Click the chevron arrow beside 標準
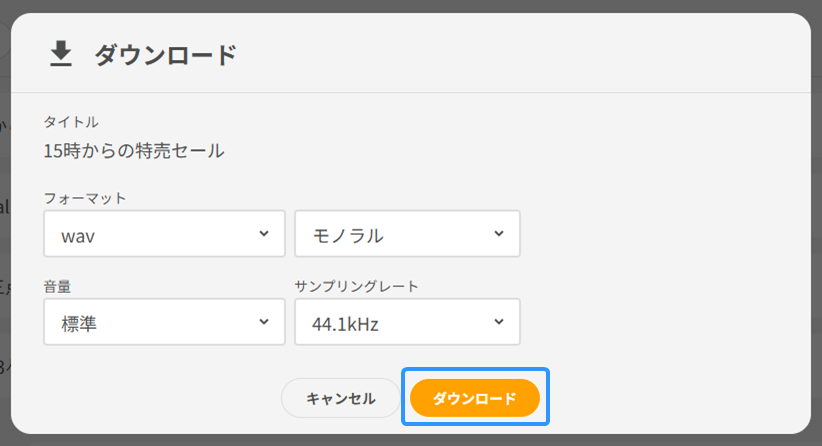Viewport: 822px width, 446px height. point(264,322)
